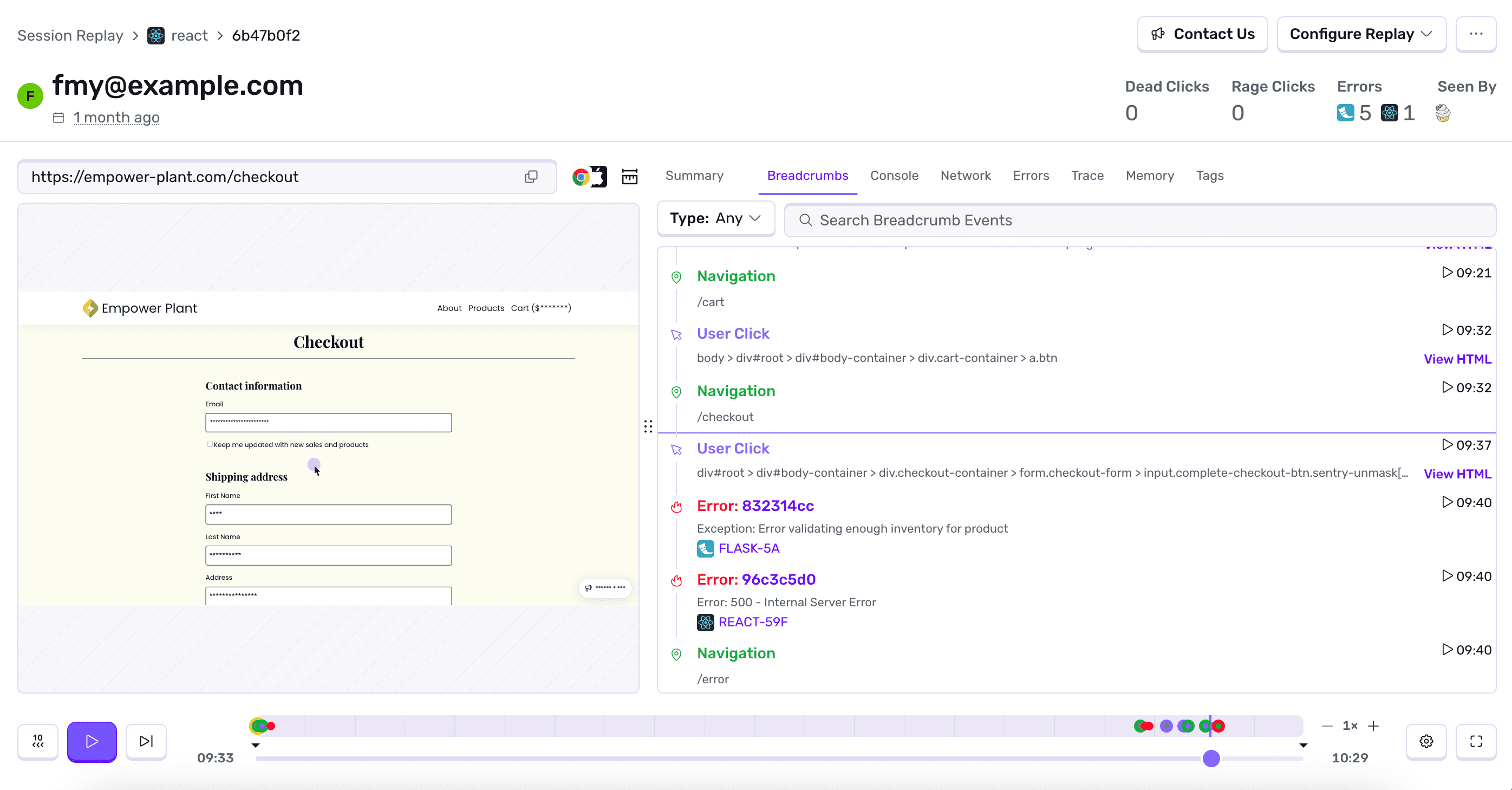Check the Keep me updated checkbox

(x=210, y=445)
